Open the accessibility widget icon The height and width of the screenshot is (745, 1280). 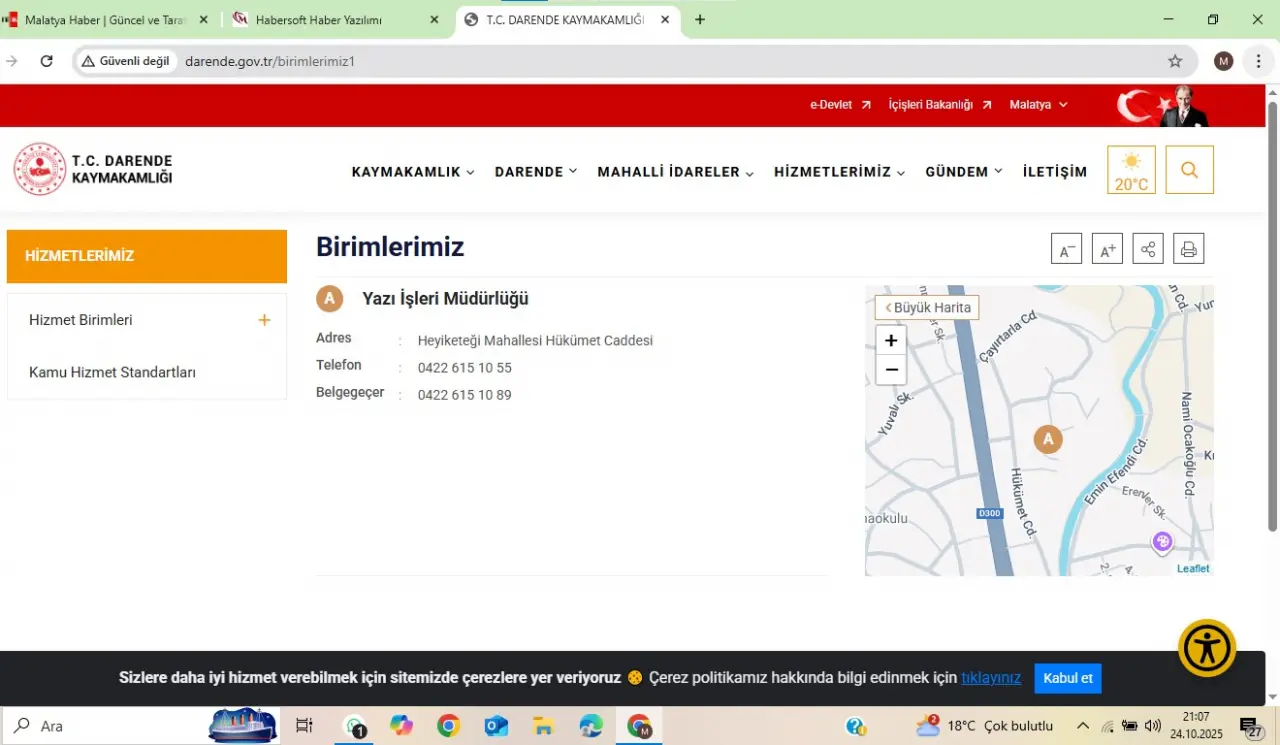[x=1207, y=648]
